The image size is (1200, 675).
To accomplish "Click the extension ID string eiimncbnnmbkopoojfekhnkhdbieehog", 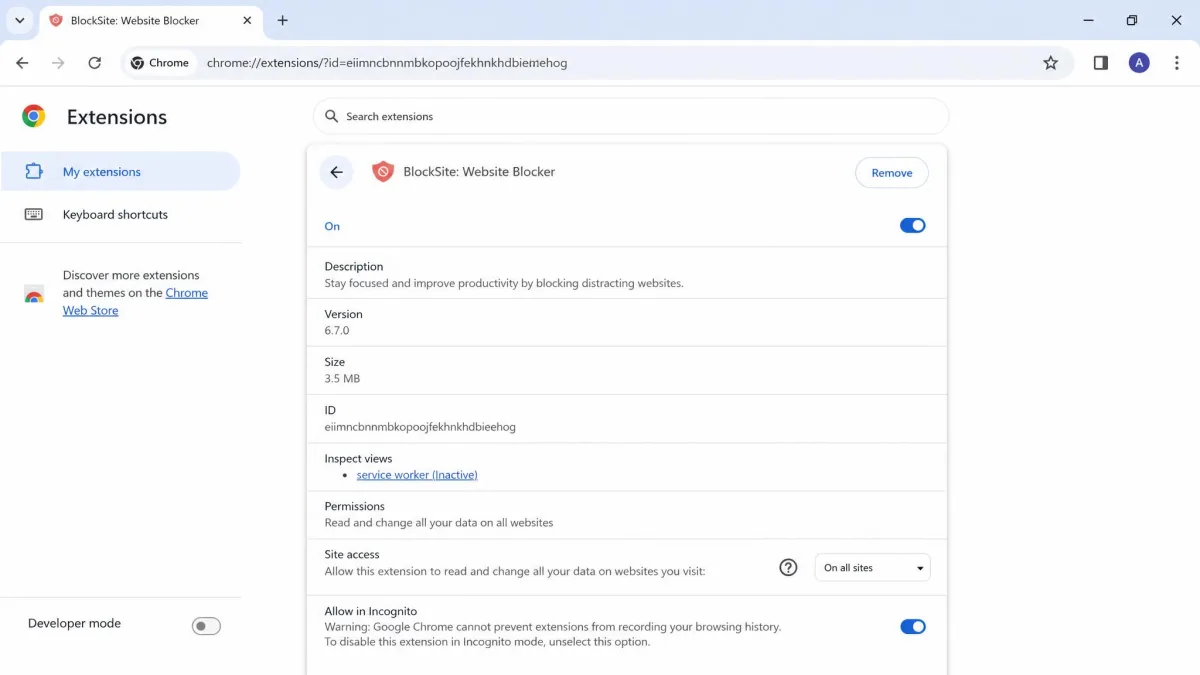I will pyautogui.click(x=420, y=427).
